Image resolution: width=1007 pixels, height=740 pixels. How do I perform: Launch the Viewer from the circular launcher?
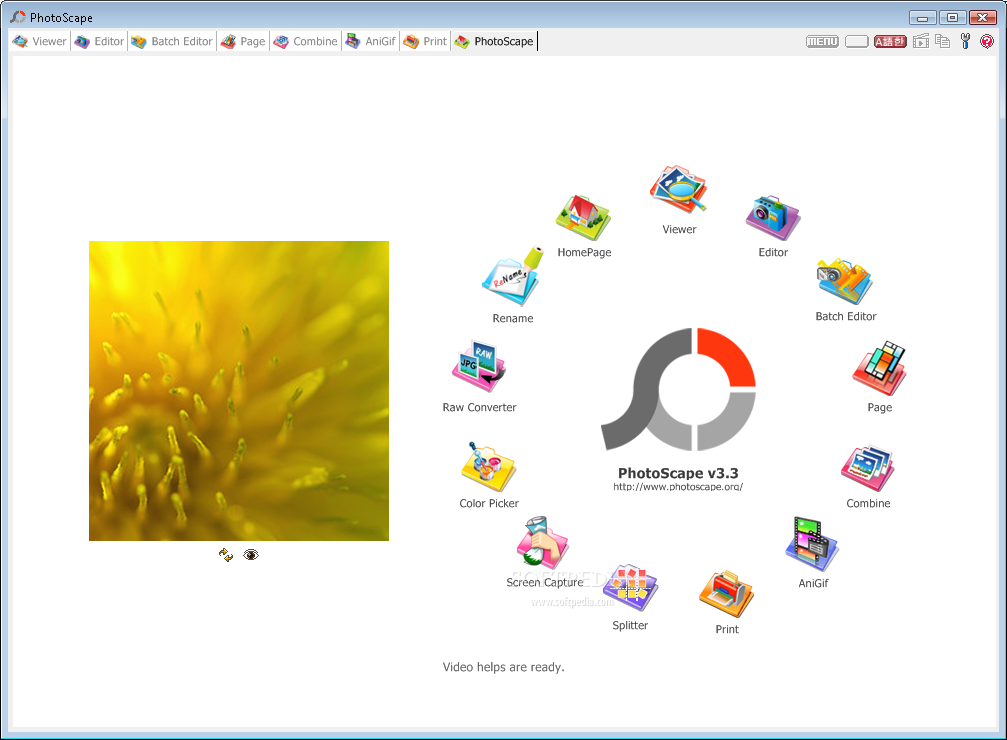coord(678,189)
